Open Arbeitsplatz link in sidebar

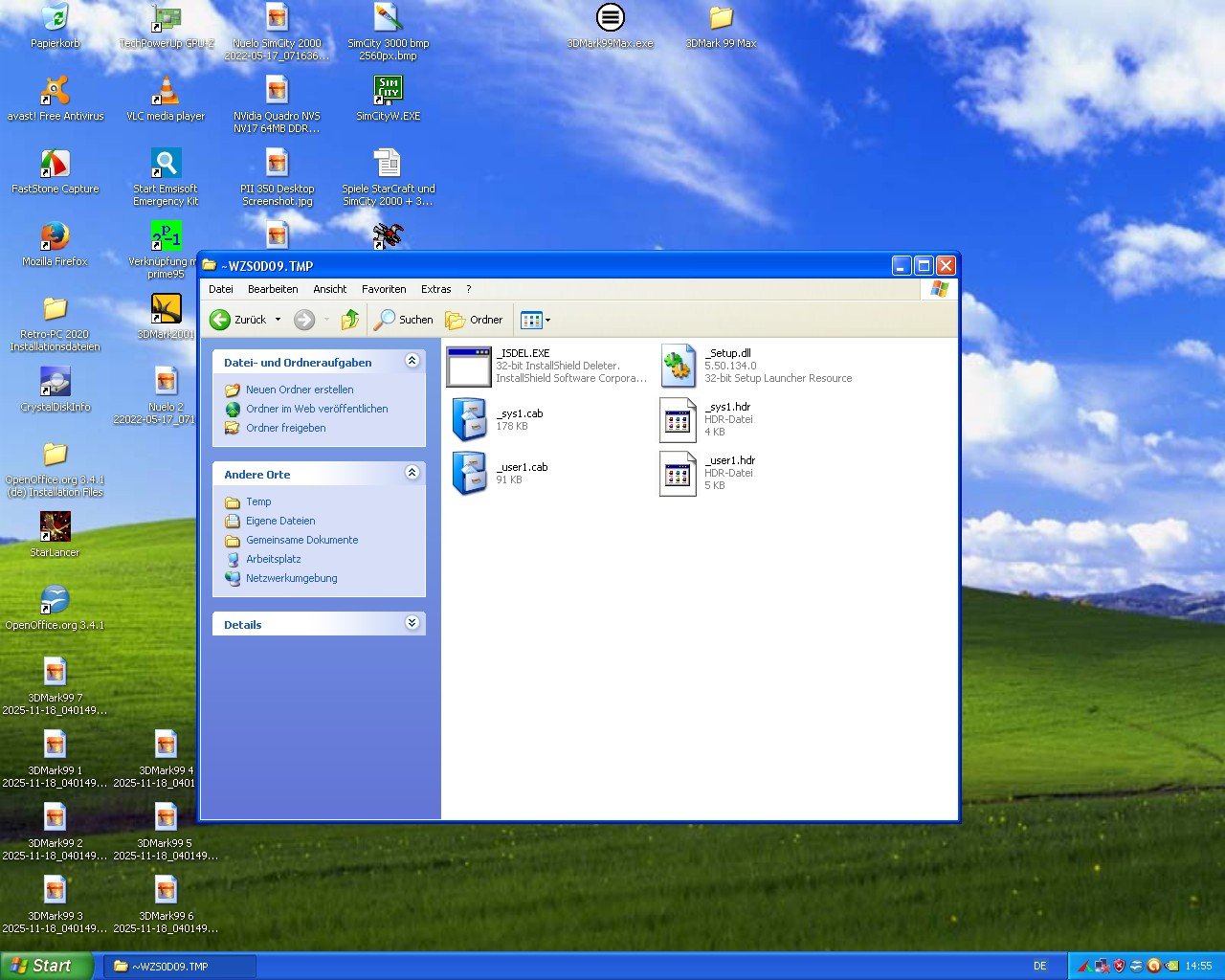pyautogui.click(x=273, y=559)
